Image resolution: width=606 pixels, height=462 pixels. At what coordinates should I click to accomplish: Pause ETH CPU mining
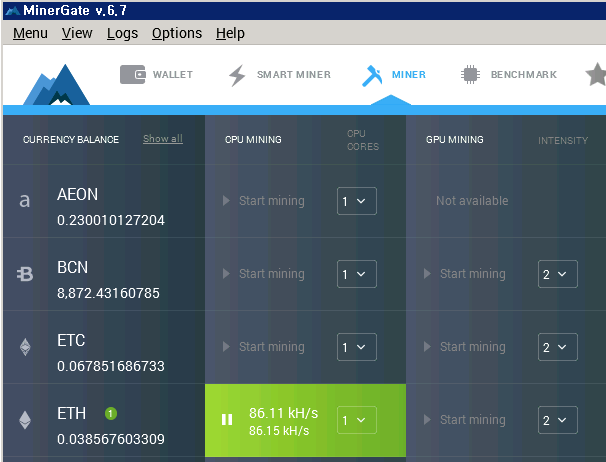[x=227, y=419]
